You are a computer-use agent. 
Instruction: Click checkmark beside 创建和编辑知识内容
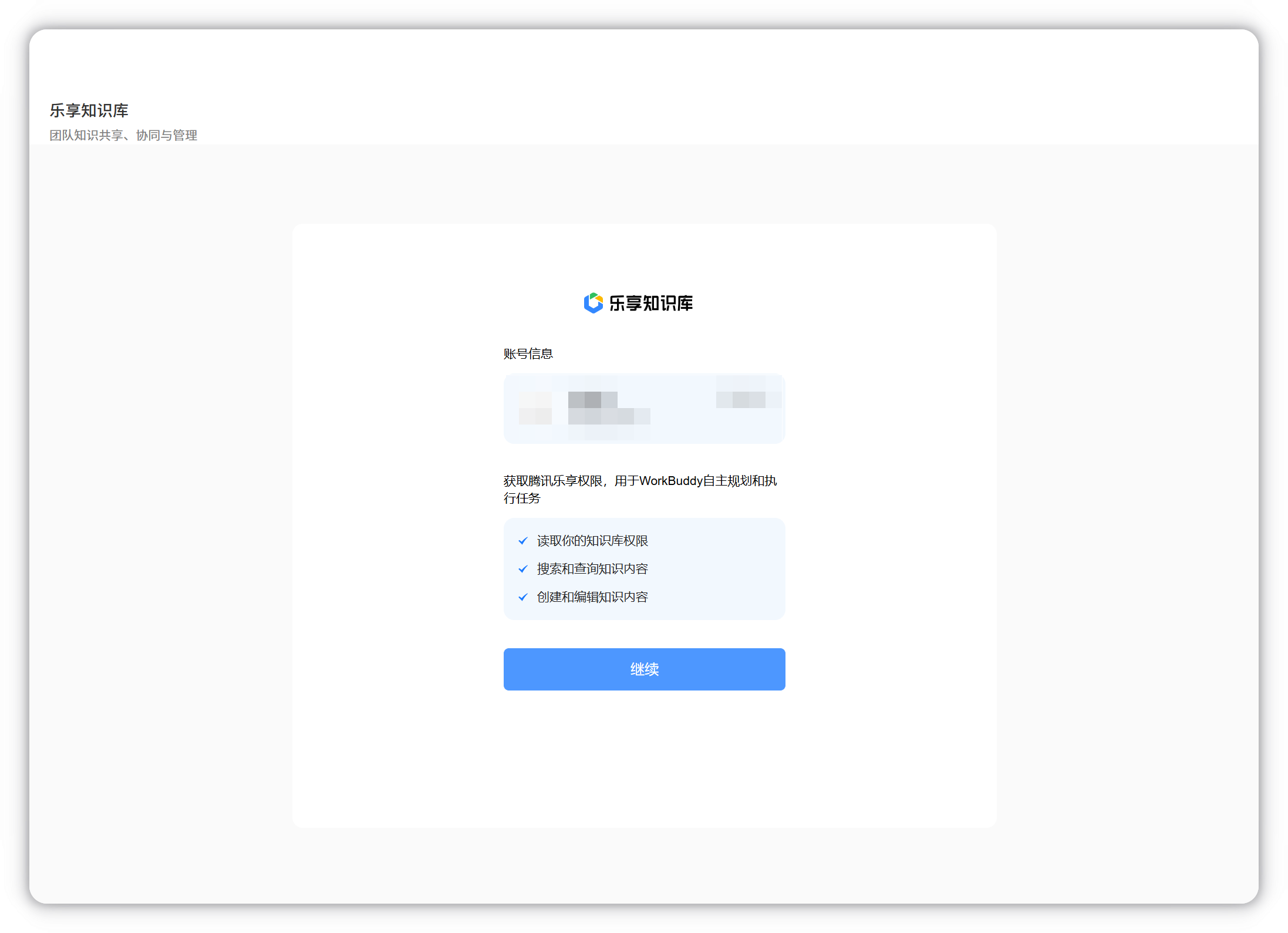pos(522,597)
